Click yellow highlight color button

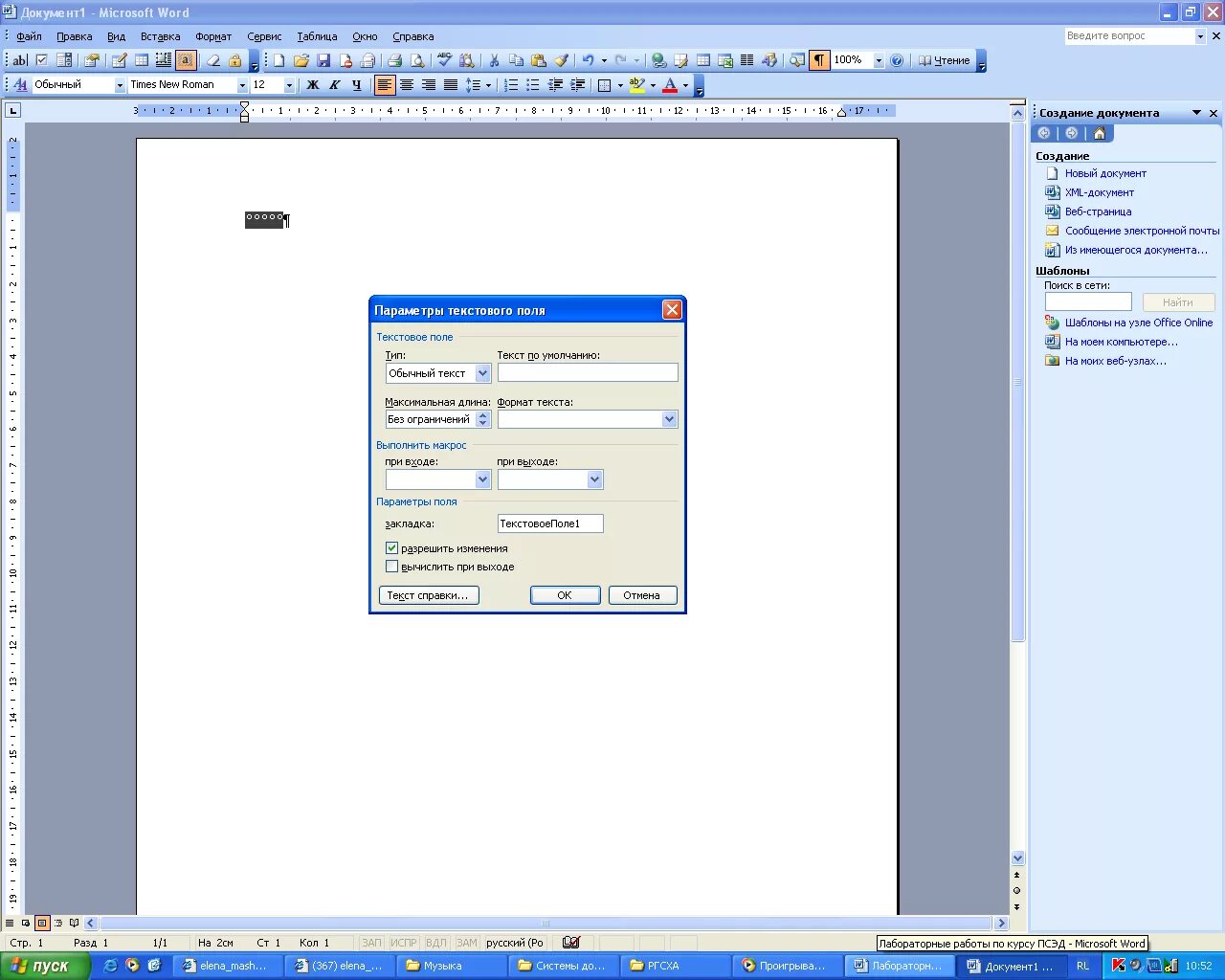point(636,85)
